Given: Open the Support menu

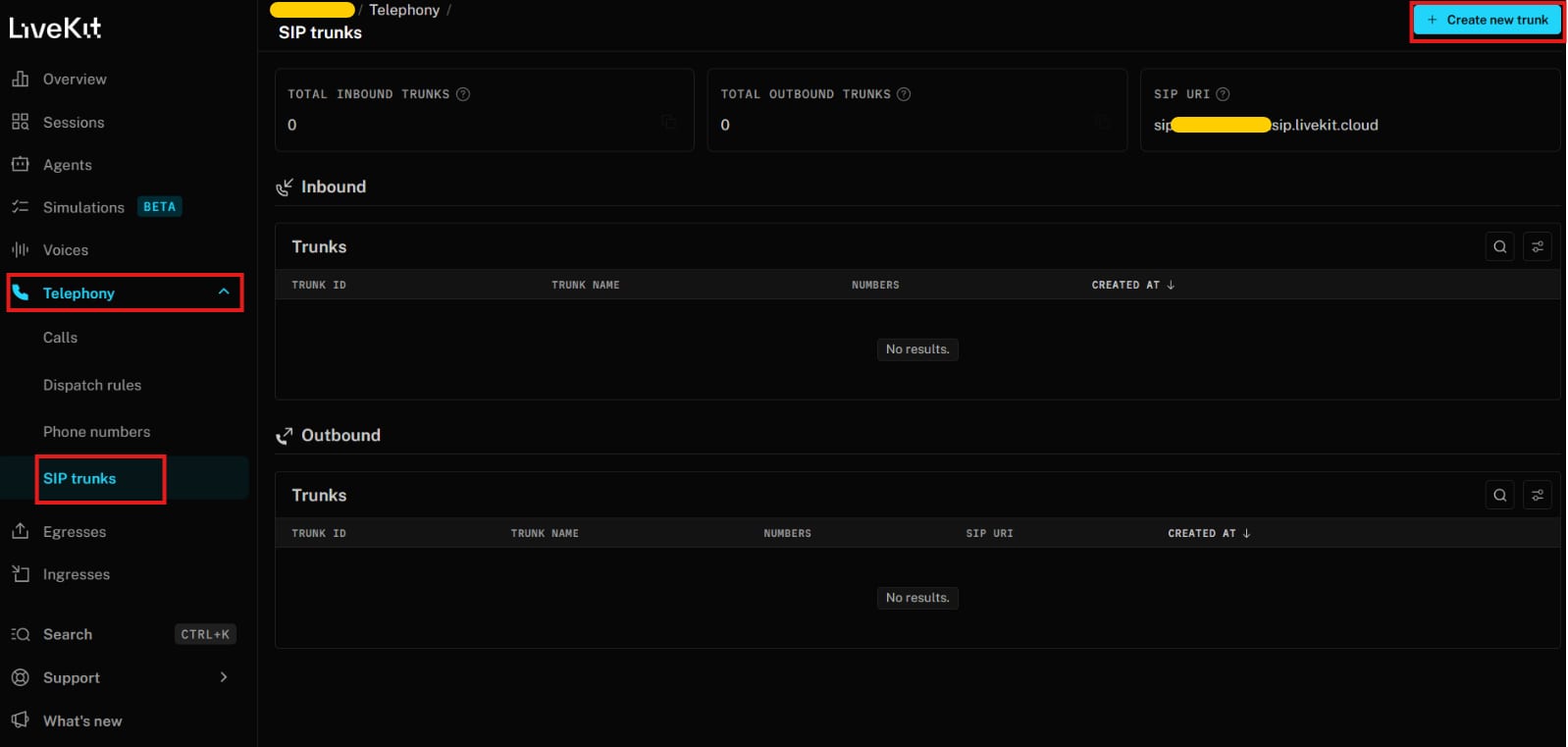Looking at the screenshot, I should 72,677.
